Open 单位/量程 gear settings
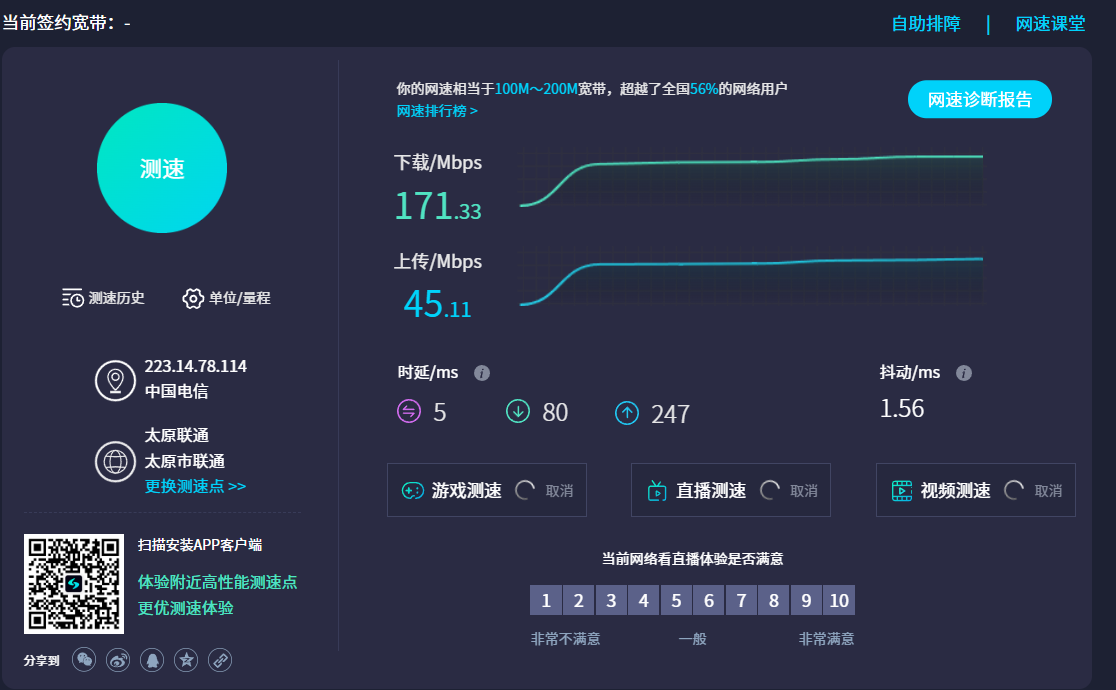Viewport: 1116px width, 690px height. [226, 298]
